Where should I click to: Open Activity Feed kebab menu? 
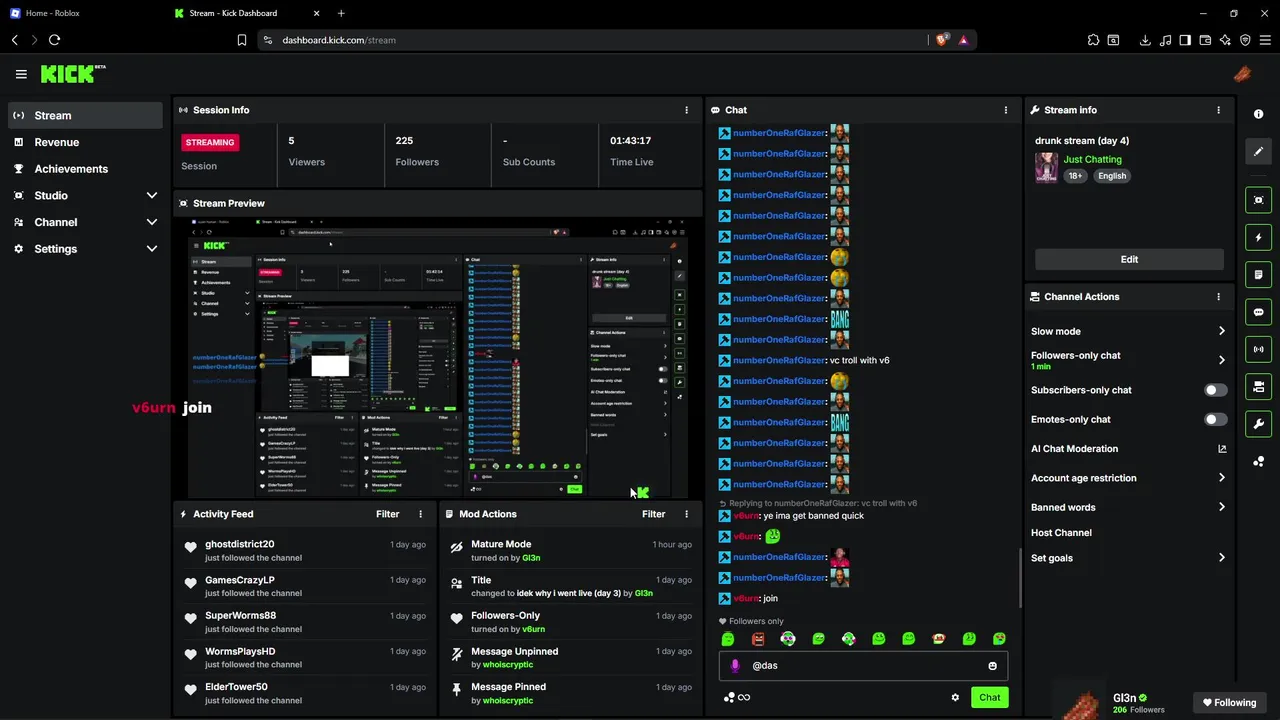tap(420, 514)
